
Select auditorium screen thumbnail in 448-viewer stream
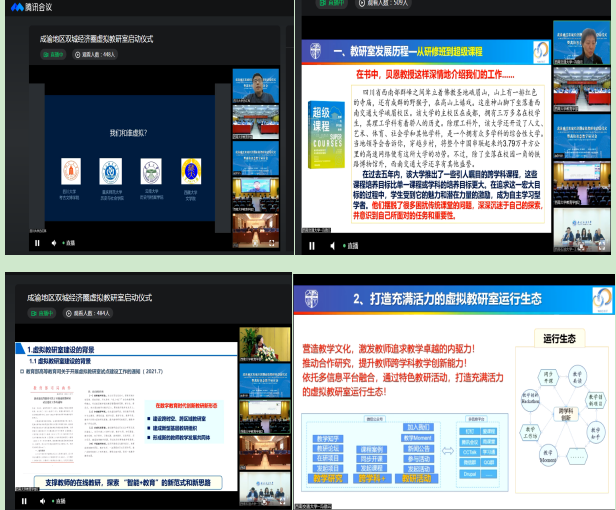click(256, 194)
